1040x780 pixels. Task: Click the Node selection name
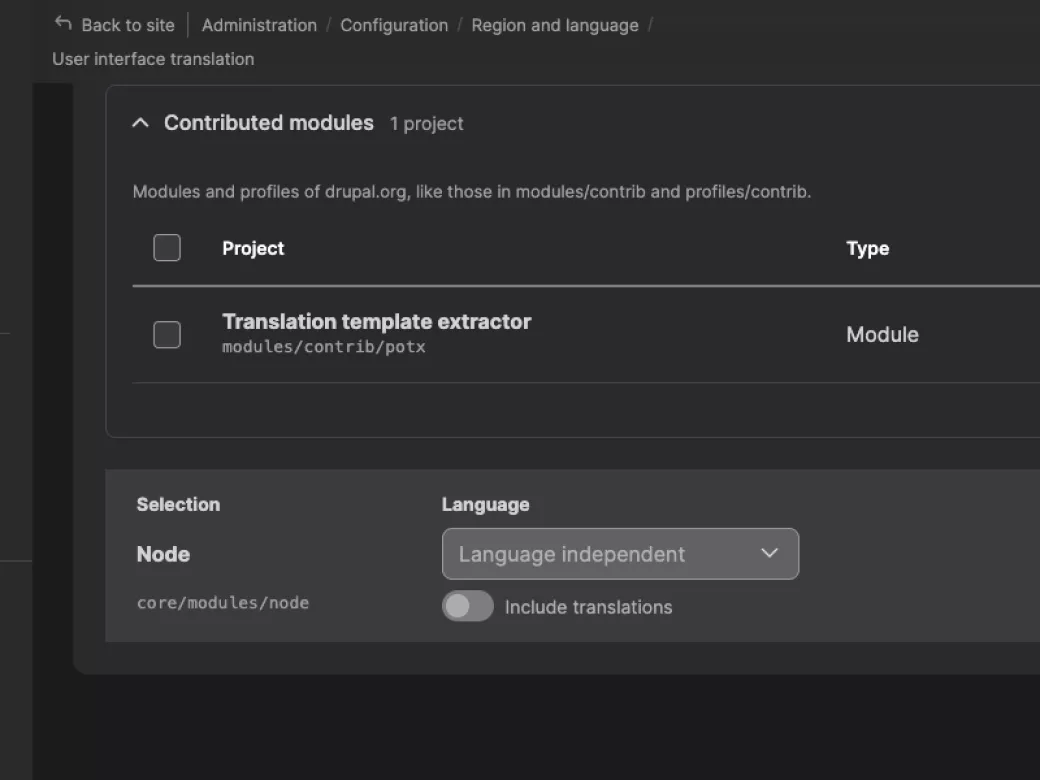[x=163, y=554]
